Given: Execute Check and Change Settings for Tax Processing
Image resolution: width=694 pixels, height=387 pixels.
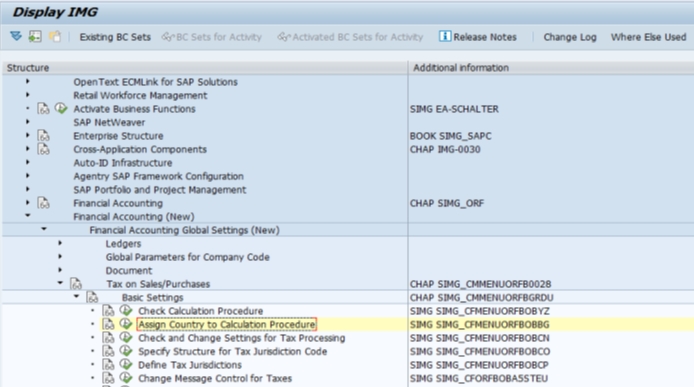Looking at the screenshot, I should pyautogui.click(x=126, y=337).
